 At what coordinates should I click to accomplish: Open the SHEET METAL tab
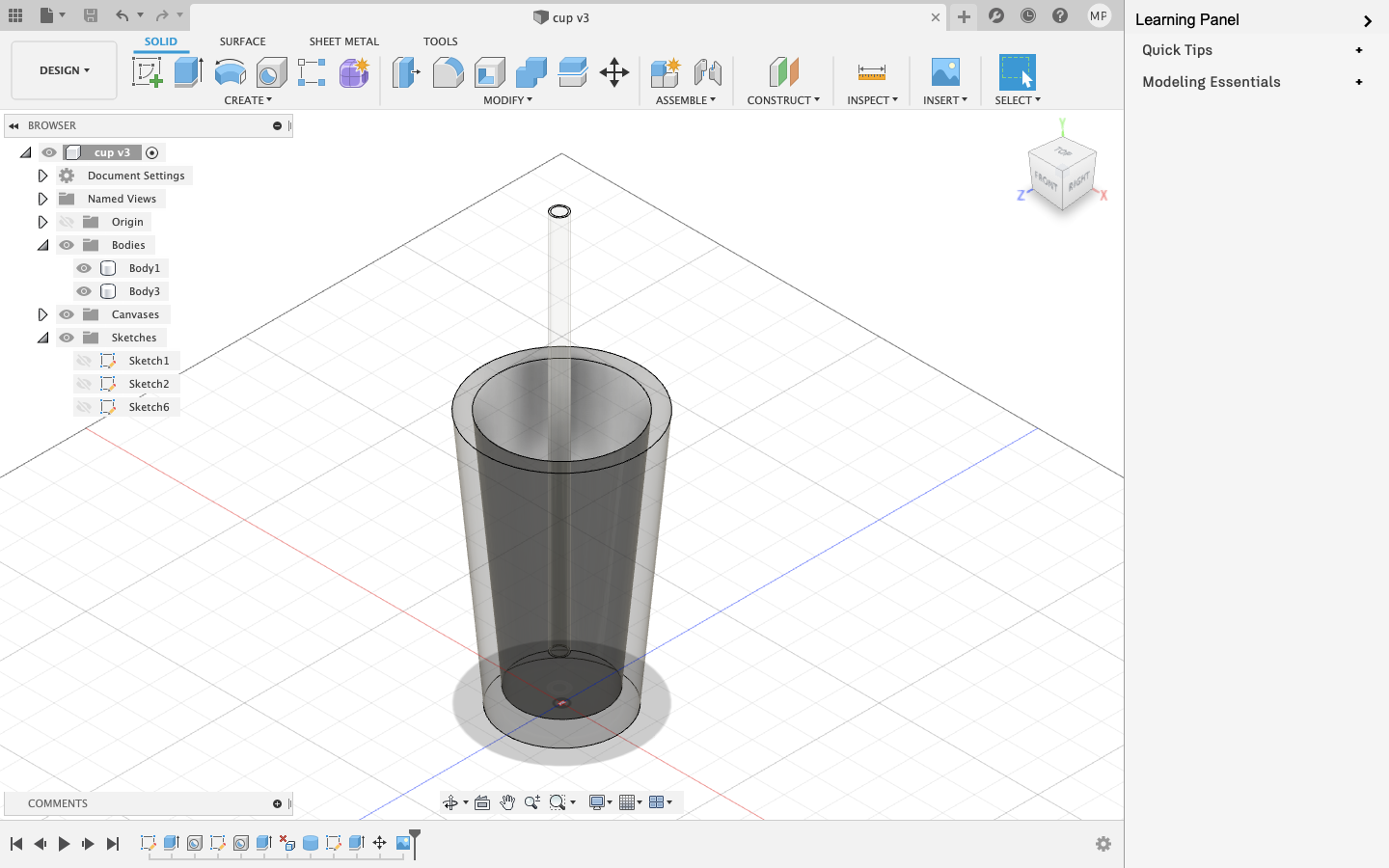343,41
